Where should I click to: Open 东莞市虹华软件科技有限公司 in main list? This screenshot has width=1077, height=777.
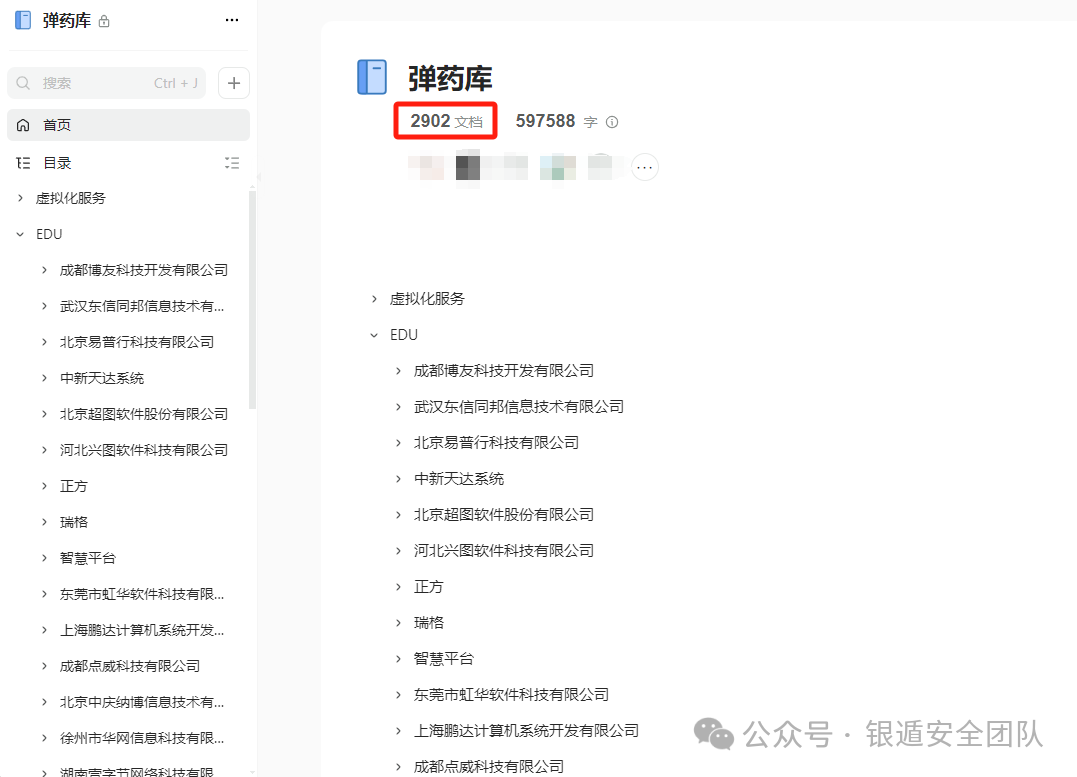pos(511,695)
